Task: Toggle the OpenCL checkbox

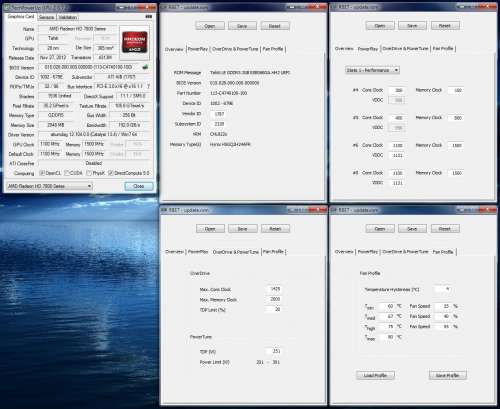Action: click(42, 173)
